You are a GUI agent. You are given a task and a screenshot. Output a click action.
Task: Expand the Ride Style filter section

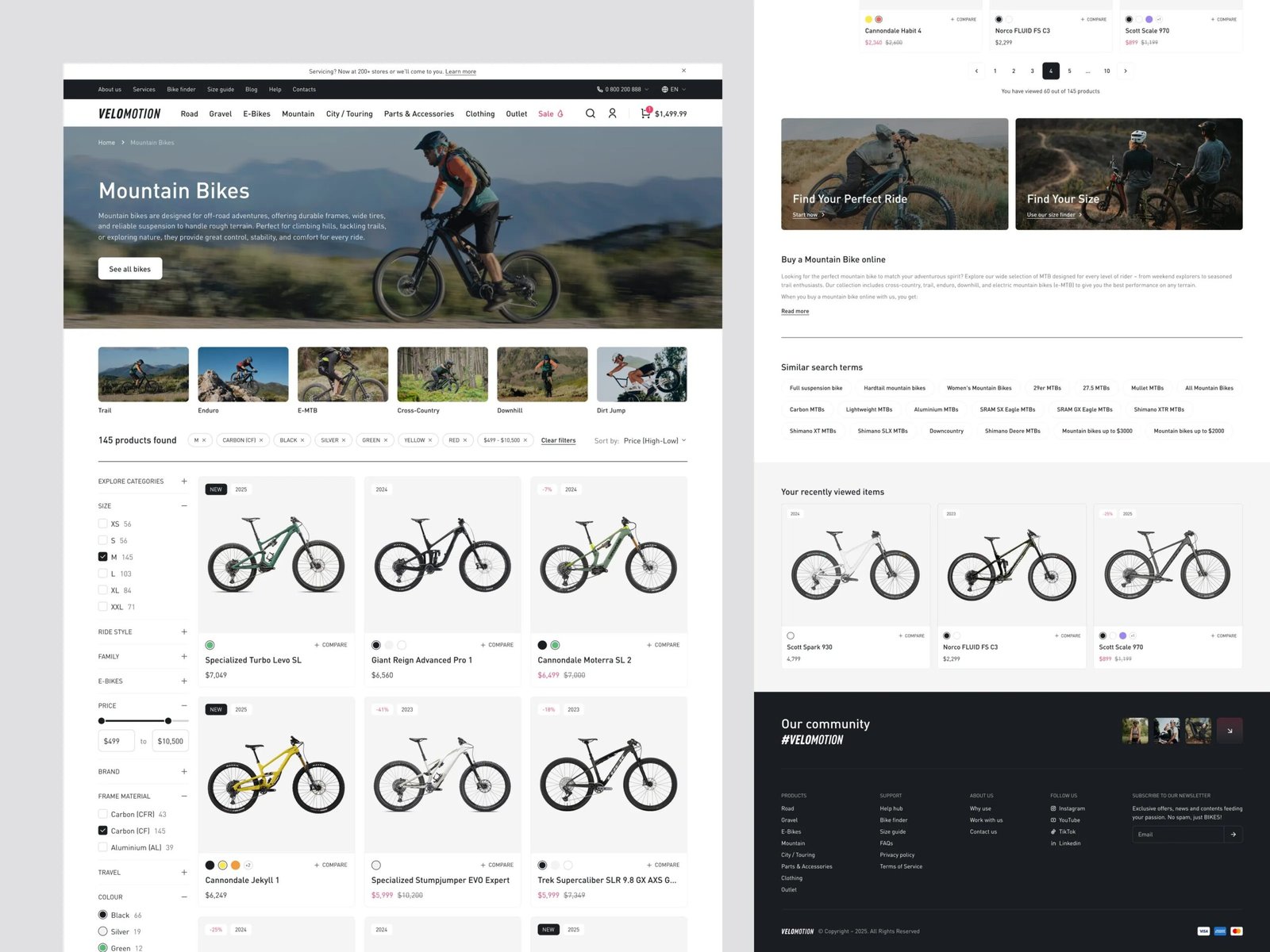coord(184,632)
